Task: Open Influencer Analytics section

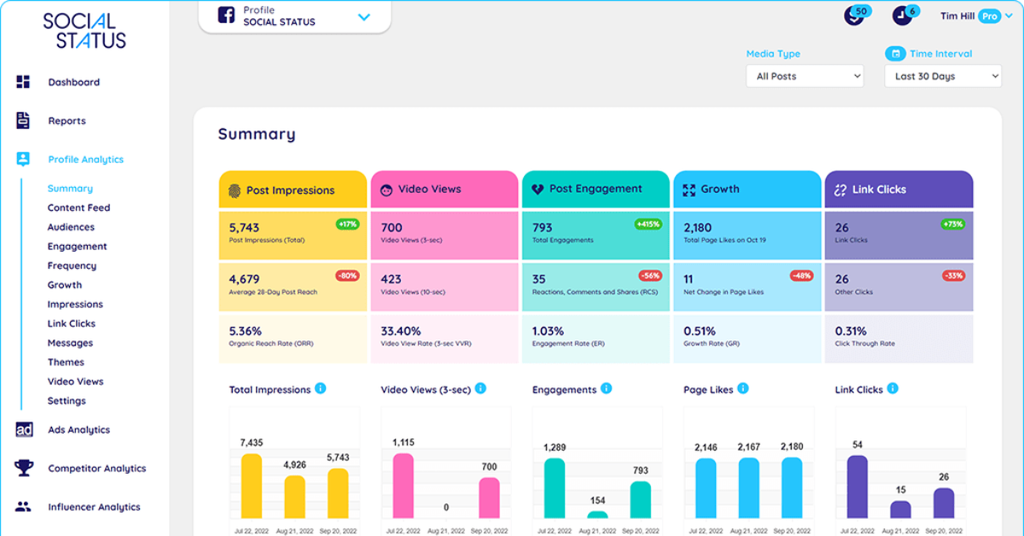Action: (94, 506)
